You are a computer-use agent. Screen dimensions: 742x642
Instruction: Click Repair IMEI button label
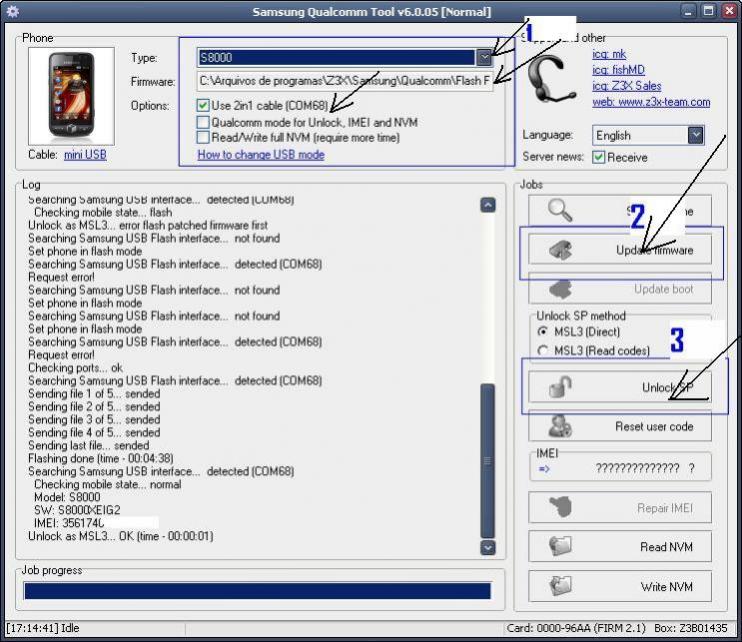coord(664,508)
